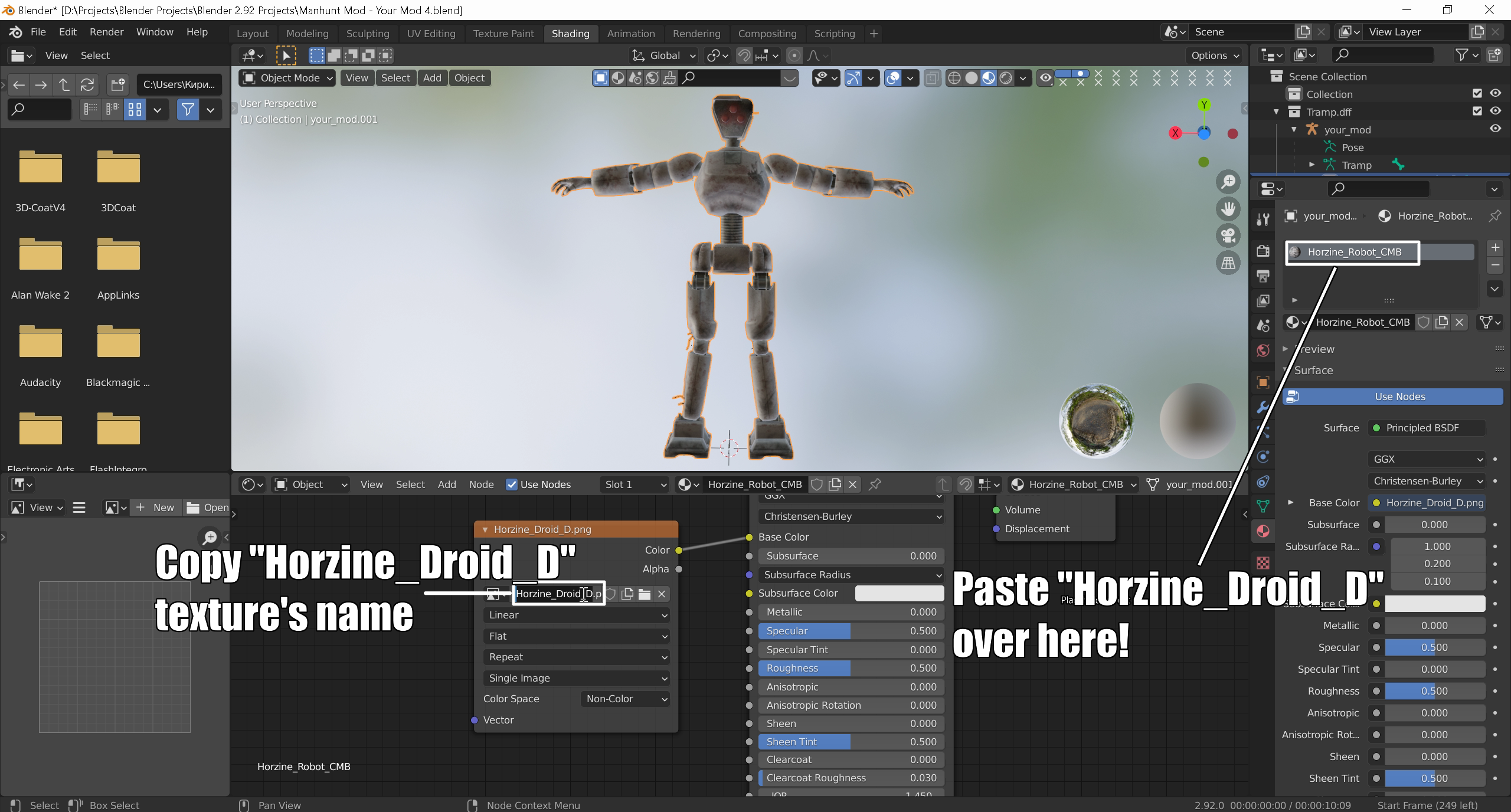Toggle Use Nodes checkbox in node editor

pos(512,484)
